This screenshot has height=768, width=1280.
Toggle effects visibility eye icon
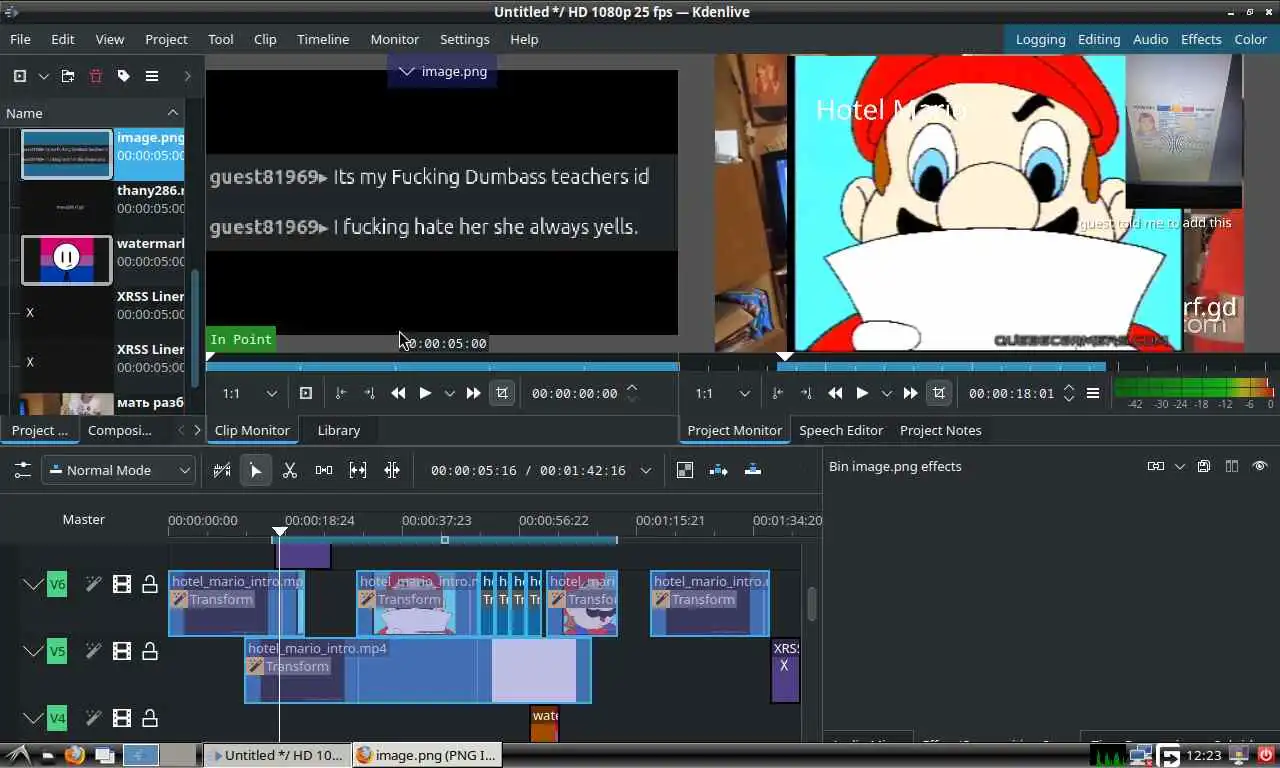(1260, 466)
